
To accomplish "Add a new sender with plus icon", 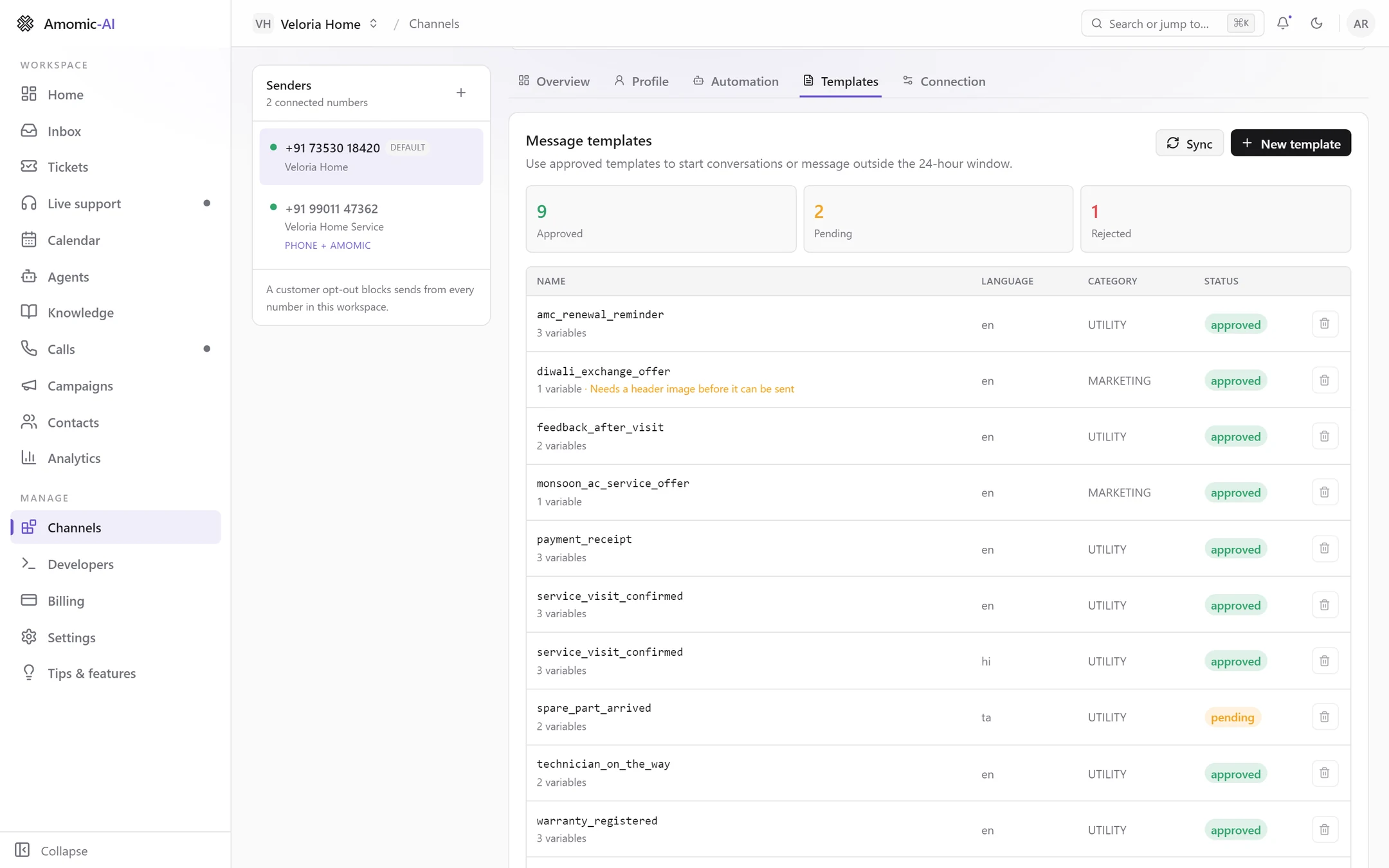I will pyautogui.click(x=460, y=93).
